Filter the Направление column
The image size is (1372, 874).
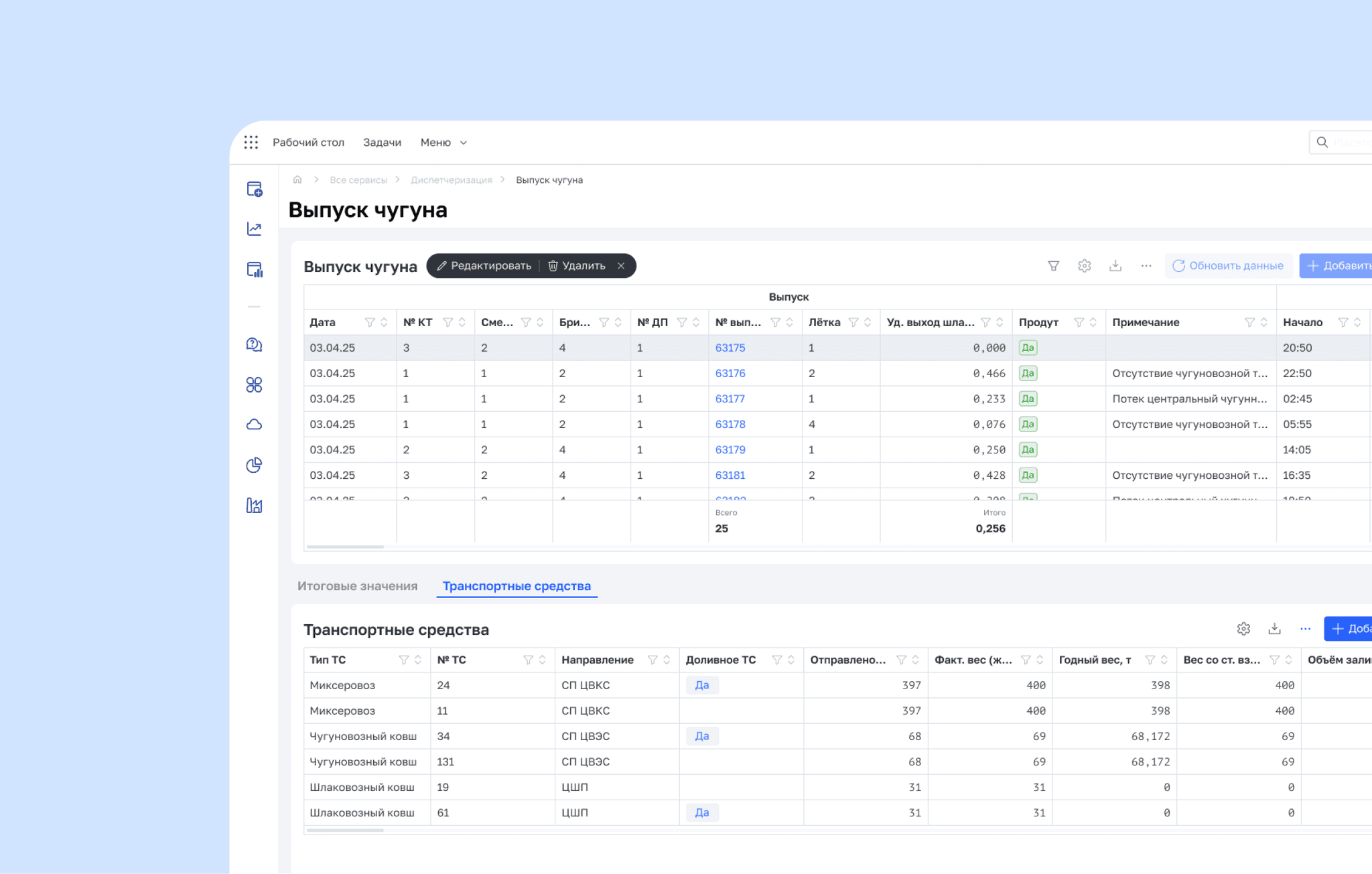(652, 660)
